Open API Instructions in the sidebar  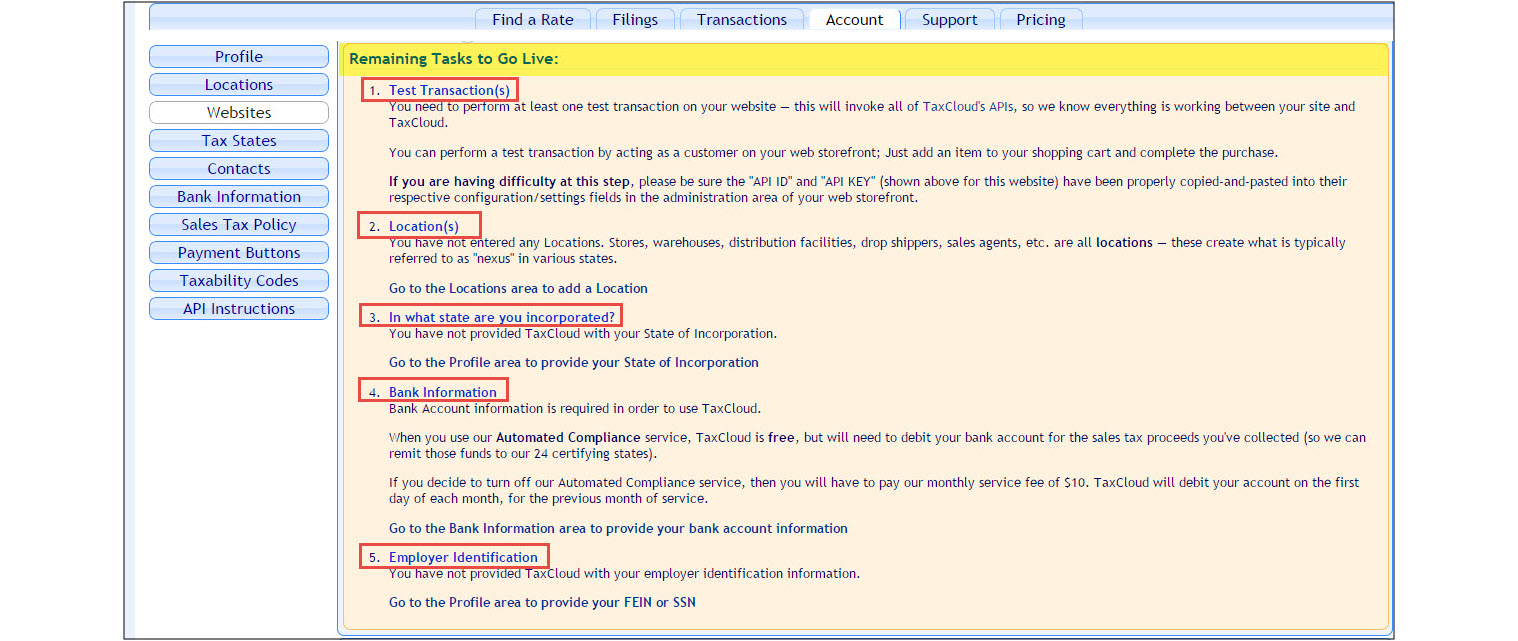(239, 309)
